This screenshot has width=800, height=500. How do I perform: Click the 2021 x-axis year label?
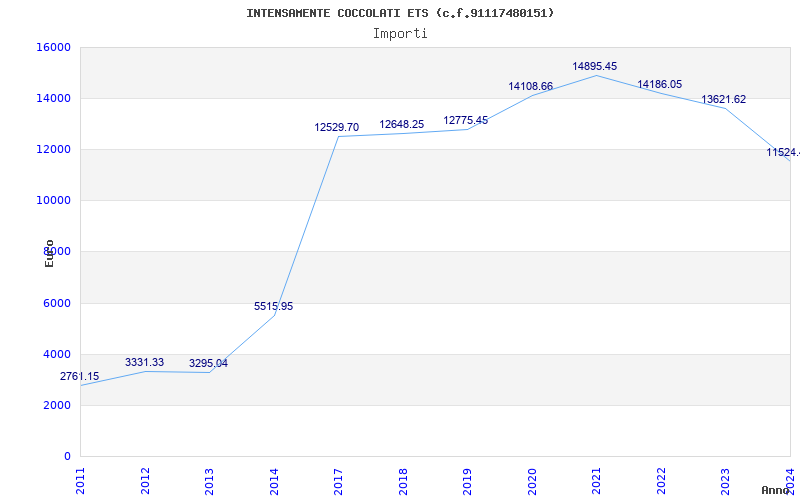597,481
